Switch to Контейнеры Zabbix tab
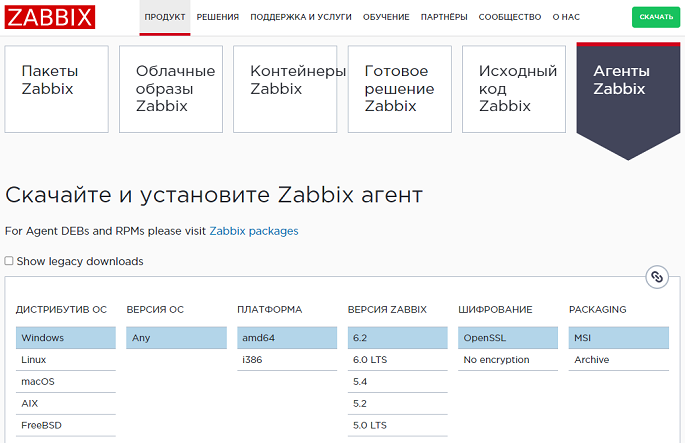This screenshot has width=685, height=443. pyautogui.click(x=285, y=89)
